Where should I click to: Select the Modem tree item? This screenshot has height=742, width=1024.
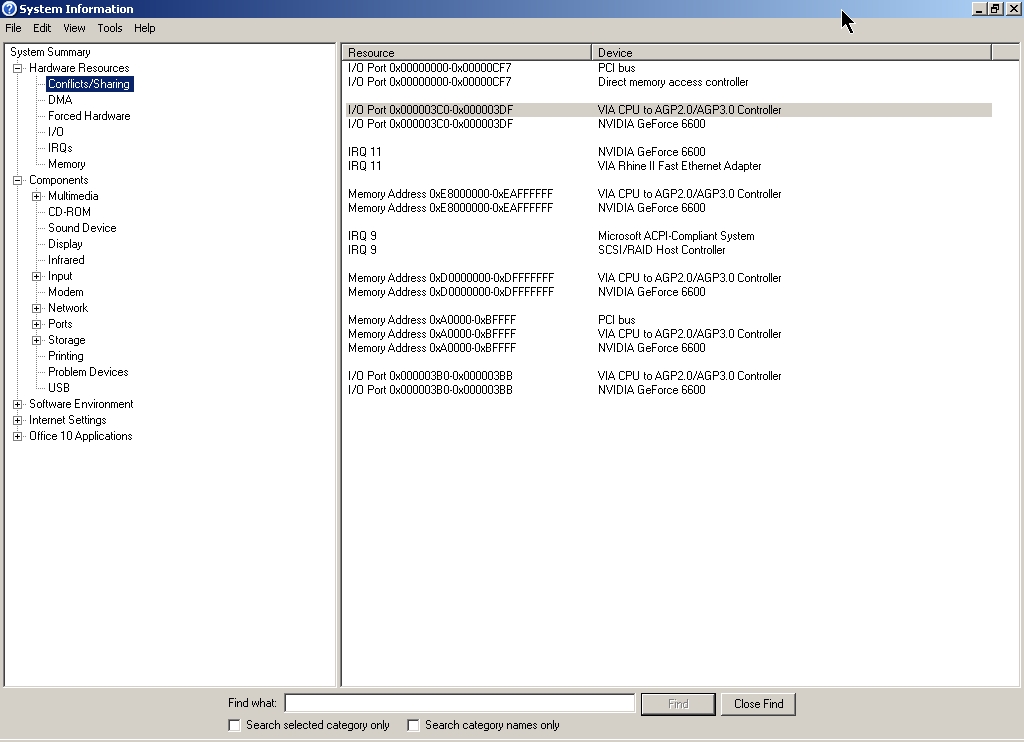(65, 292)
